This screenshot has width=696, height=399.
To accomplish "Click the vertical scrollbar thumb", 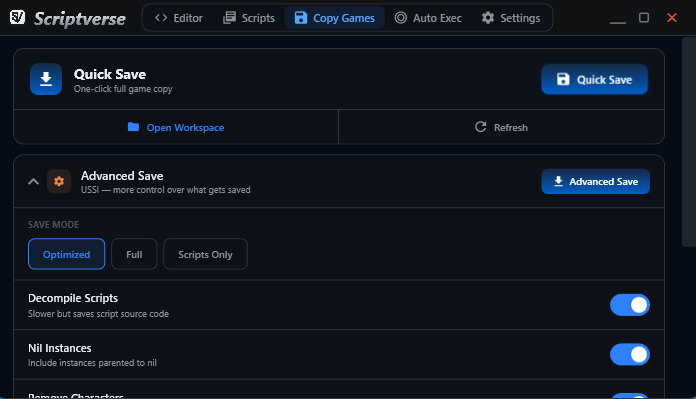I will pyautogui.click(x=688, y=142).
